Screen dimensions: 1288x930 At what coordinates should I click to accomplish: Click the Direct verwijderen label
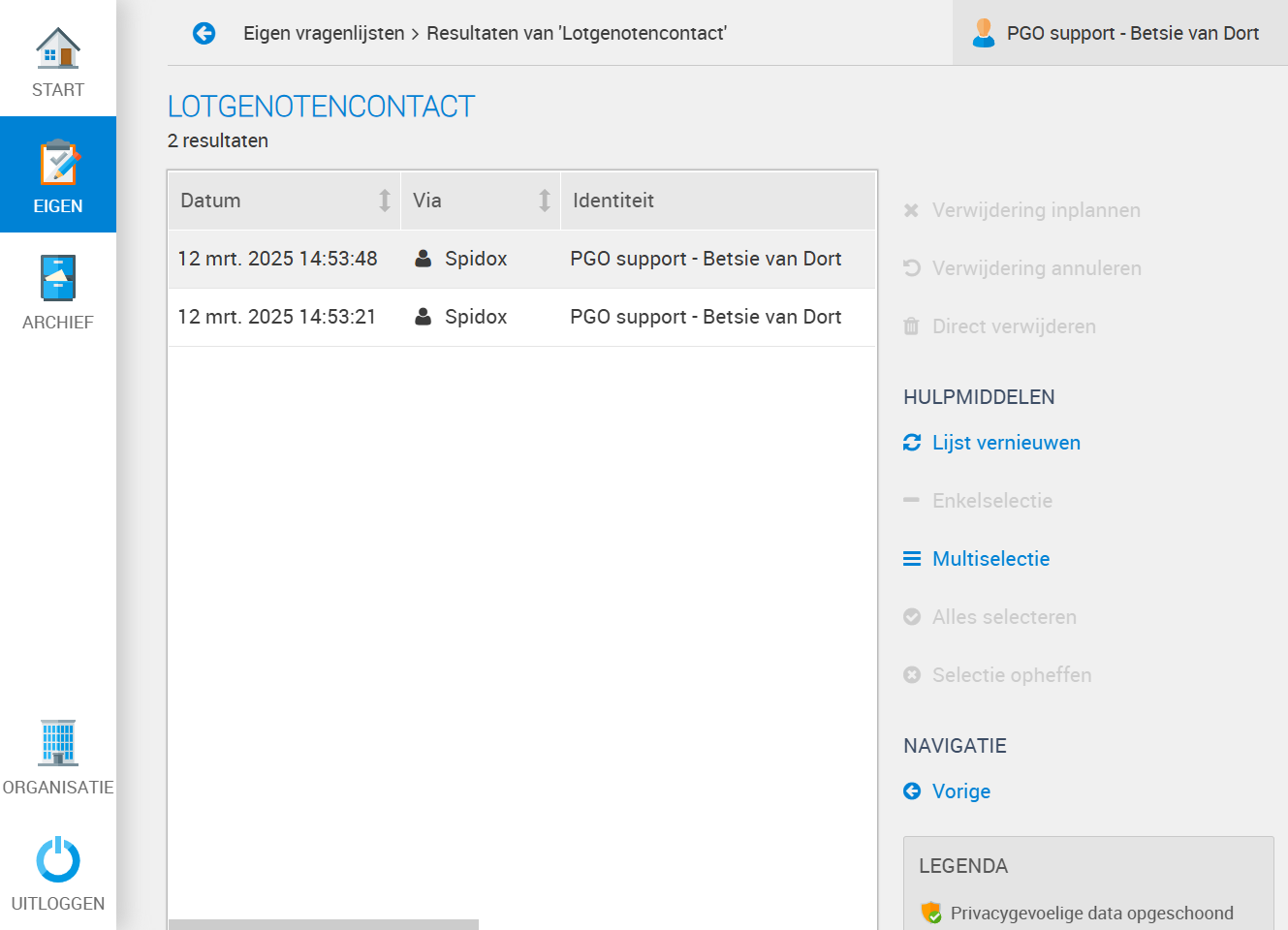click(x=1014, y=326)
